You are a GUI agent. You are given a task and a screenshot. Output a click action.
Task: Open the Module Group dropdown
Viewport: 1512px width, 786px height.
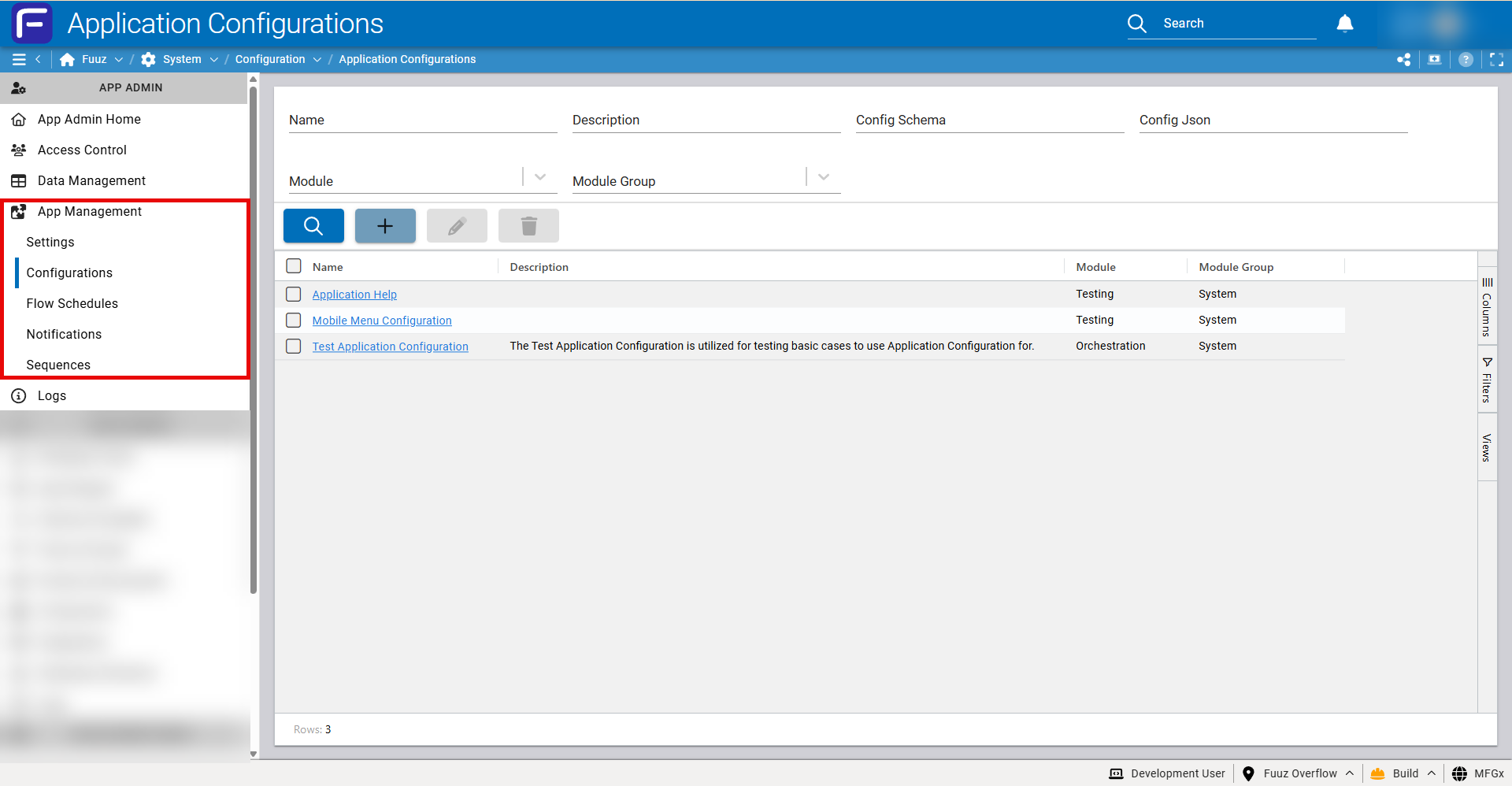(x=824, y=178)
